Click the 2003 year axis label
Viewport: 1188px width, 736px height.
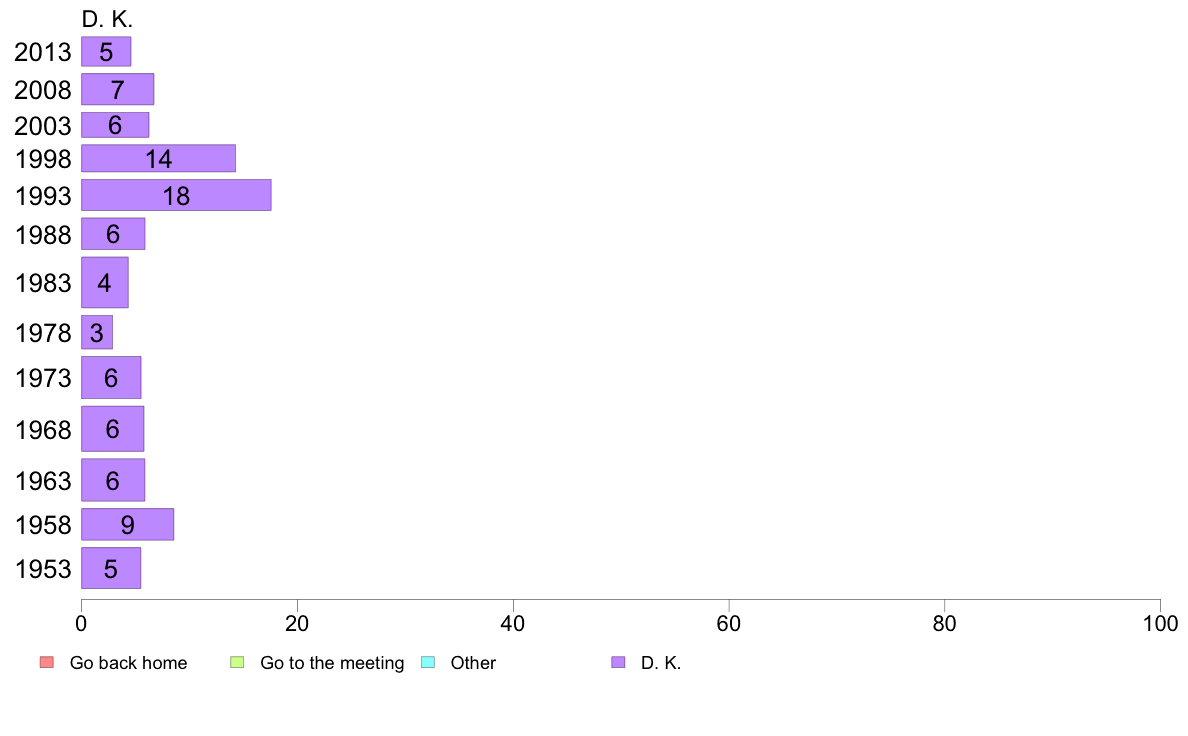click(x=43, y=126)
